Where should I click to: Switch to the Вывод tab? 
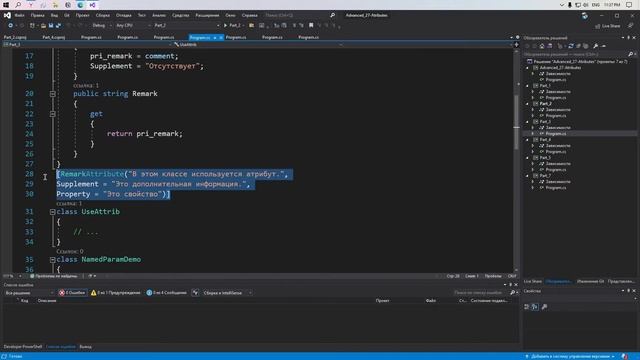coord(85,347)
